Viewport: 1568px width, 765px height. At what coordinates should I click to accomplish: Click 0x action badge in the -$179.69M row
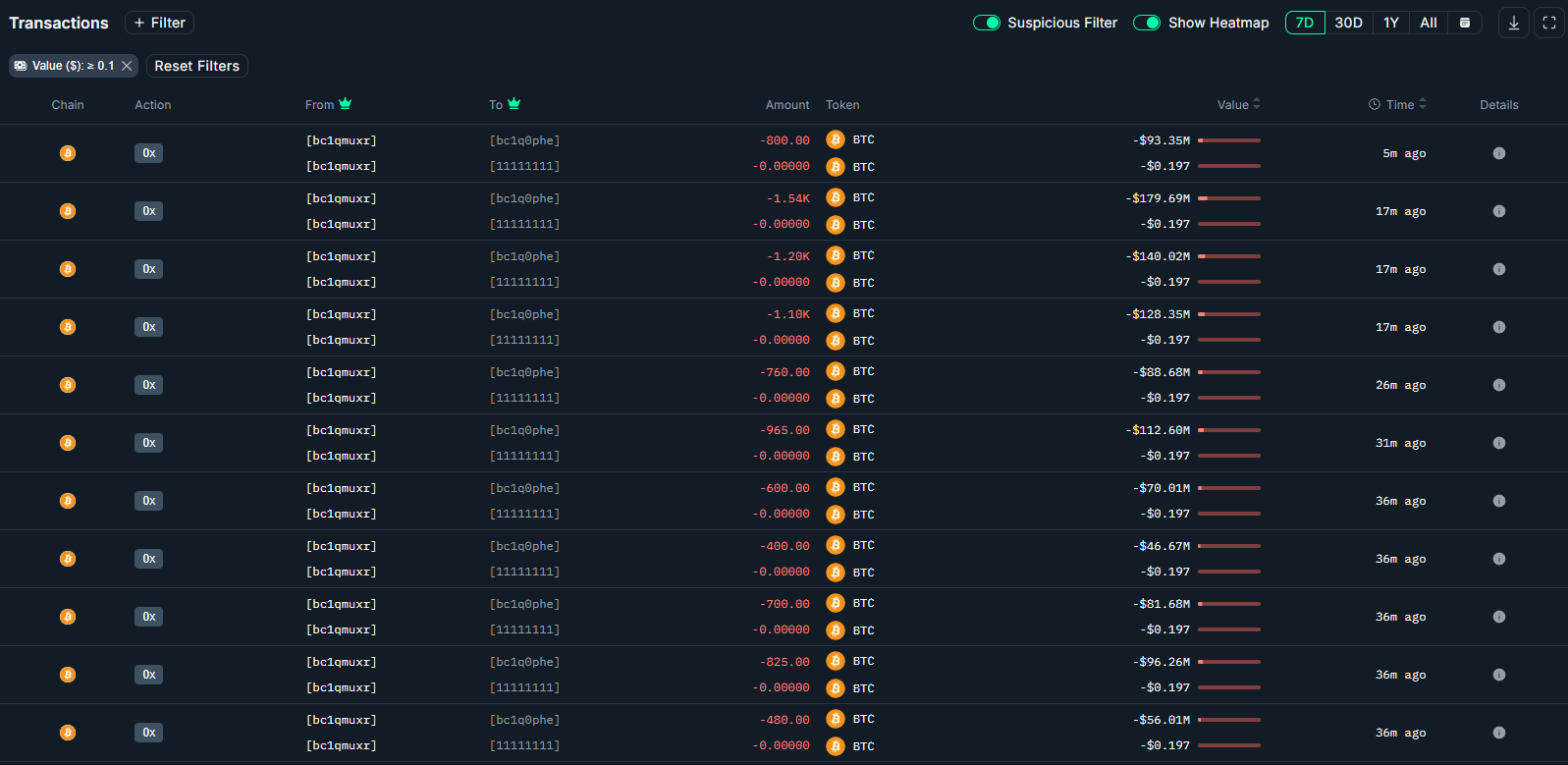pos(148,211)
